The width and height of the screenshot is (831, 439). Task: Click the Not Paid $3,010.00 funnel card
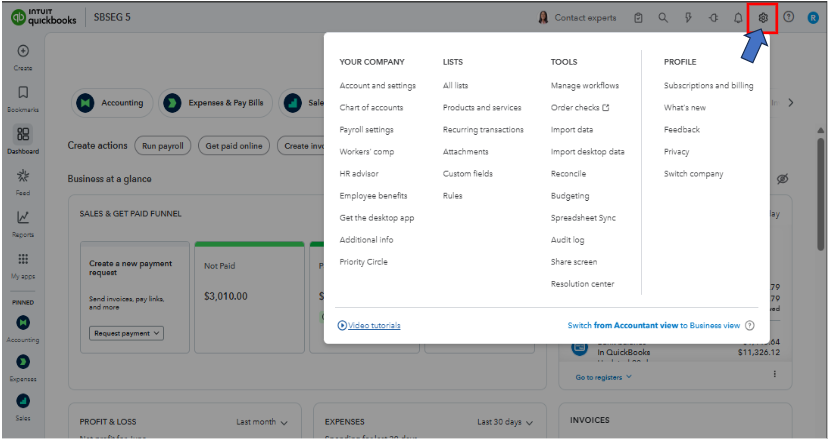[x=249, y=297]
